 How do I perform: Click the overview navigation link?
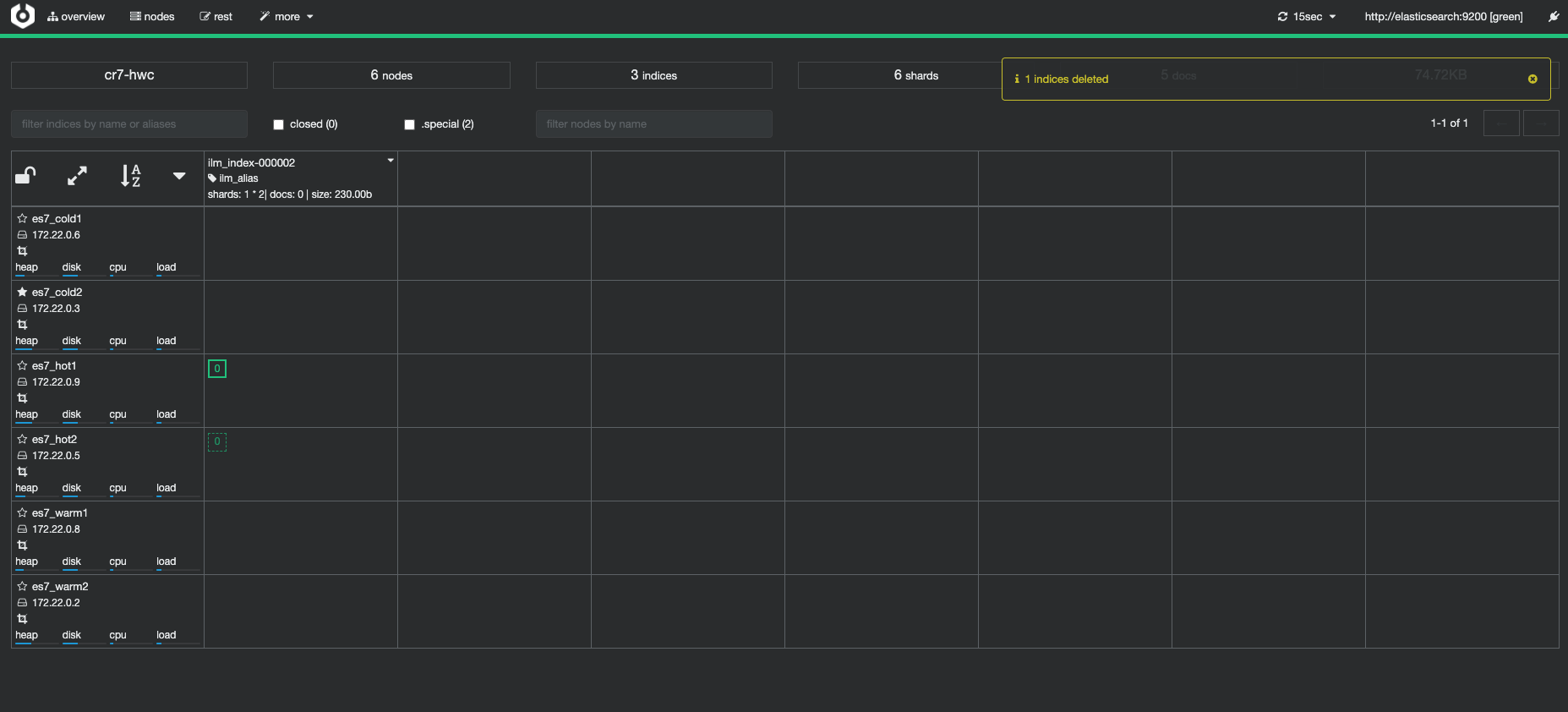(76, 17)
